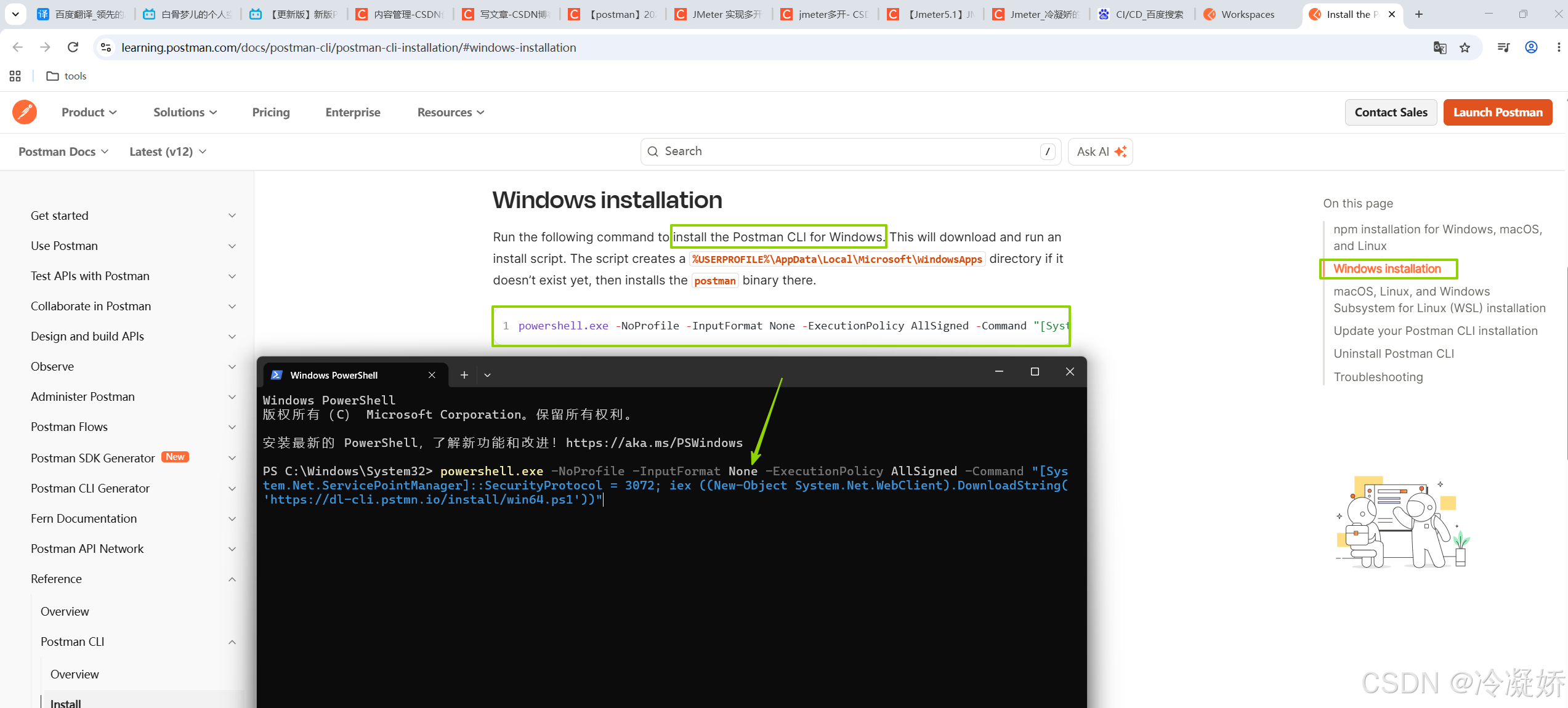Click the powershell.exe code block
The image size is (1568, 708).
(x=781, y=326)
